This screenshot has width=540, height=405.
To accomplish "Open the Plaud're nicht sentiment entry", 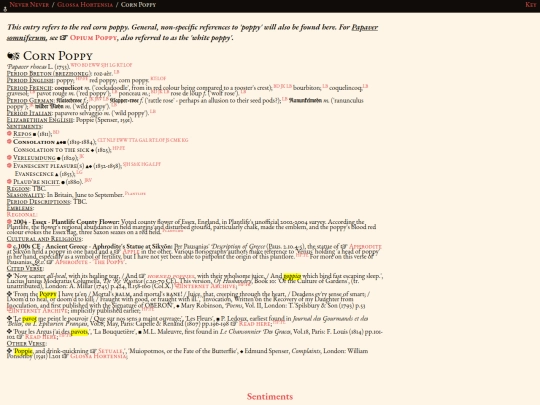I will click(x=37, y=182).
